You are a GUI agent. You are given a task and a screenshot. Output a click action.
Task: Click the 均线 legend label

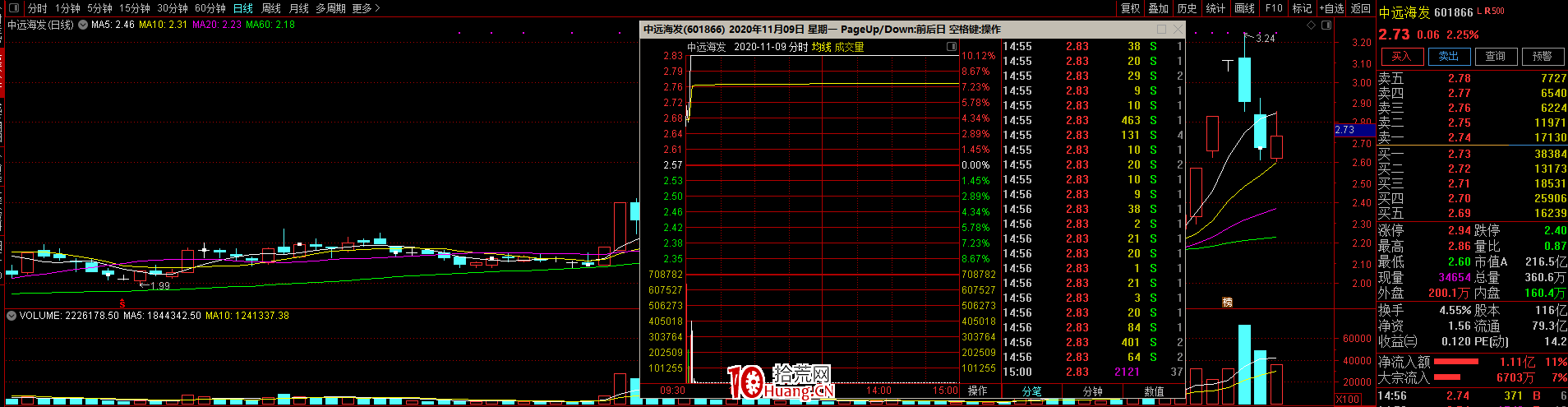821,48
